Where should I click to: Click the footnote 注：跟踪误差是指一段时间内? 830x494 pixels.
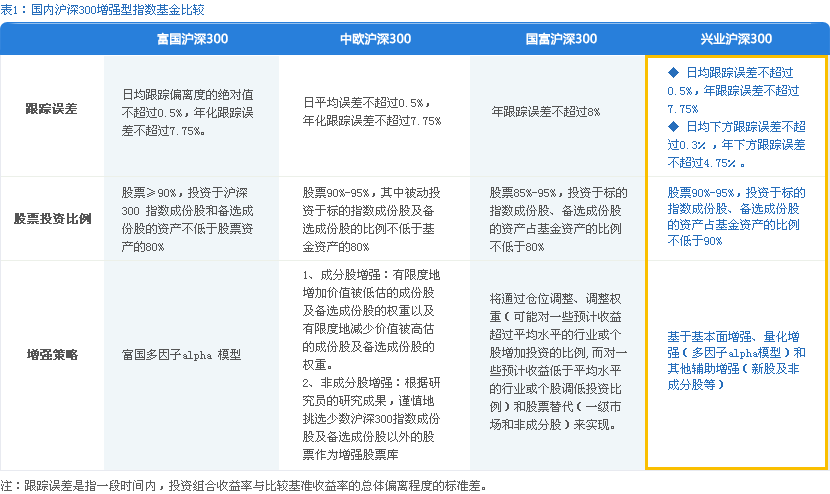pos(243,486)
